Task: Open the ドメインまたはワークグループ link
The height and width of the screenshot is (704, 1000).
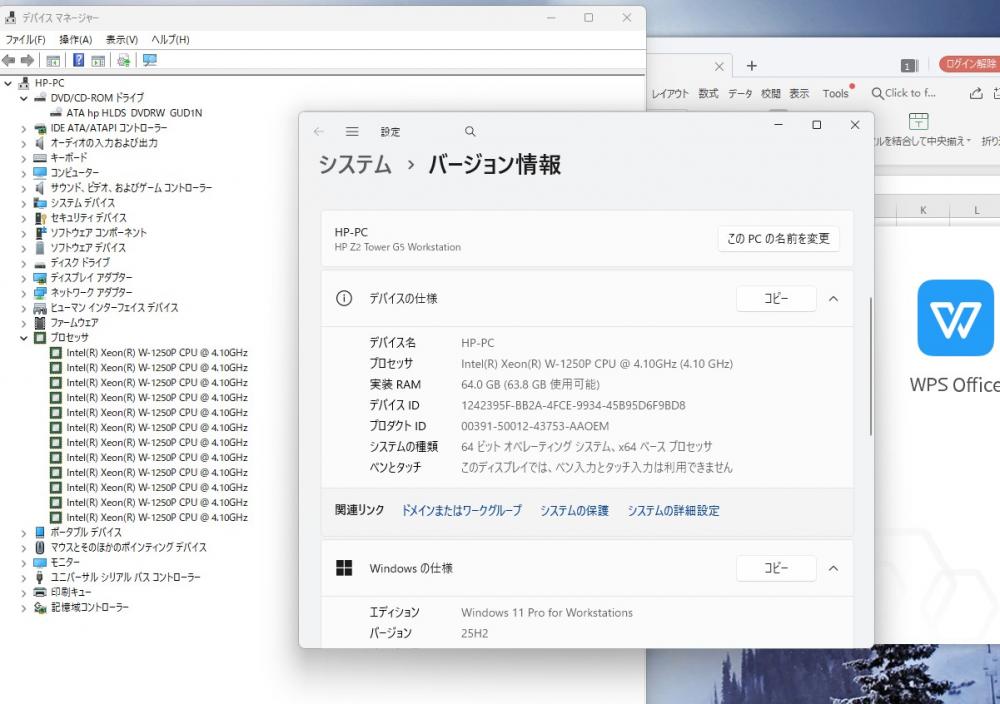Action: 461,510
